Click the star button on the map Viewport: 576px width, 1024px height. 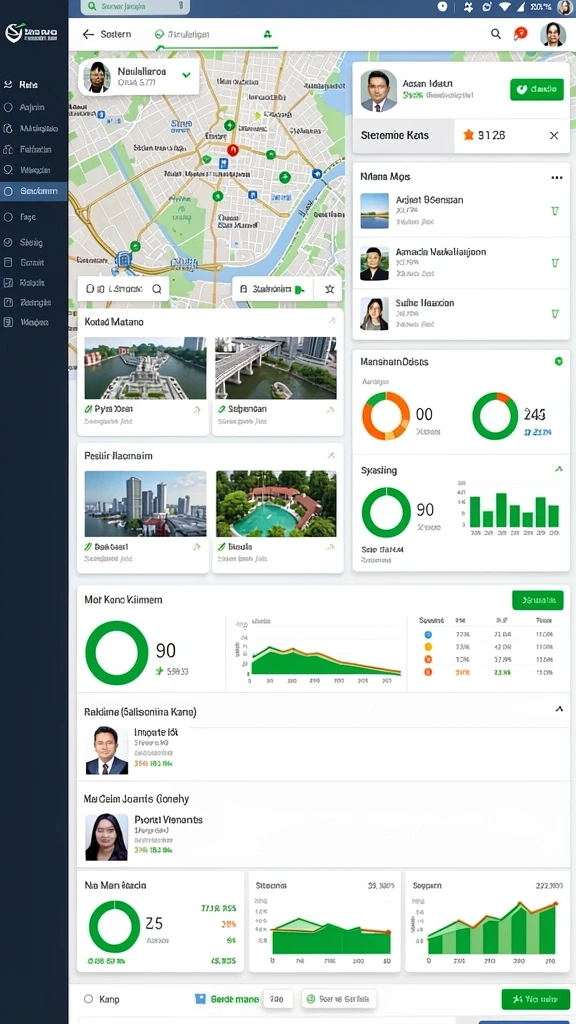pyautogui.click(x=328, y=288)
